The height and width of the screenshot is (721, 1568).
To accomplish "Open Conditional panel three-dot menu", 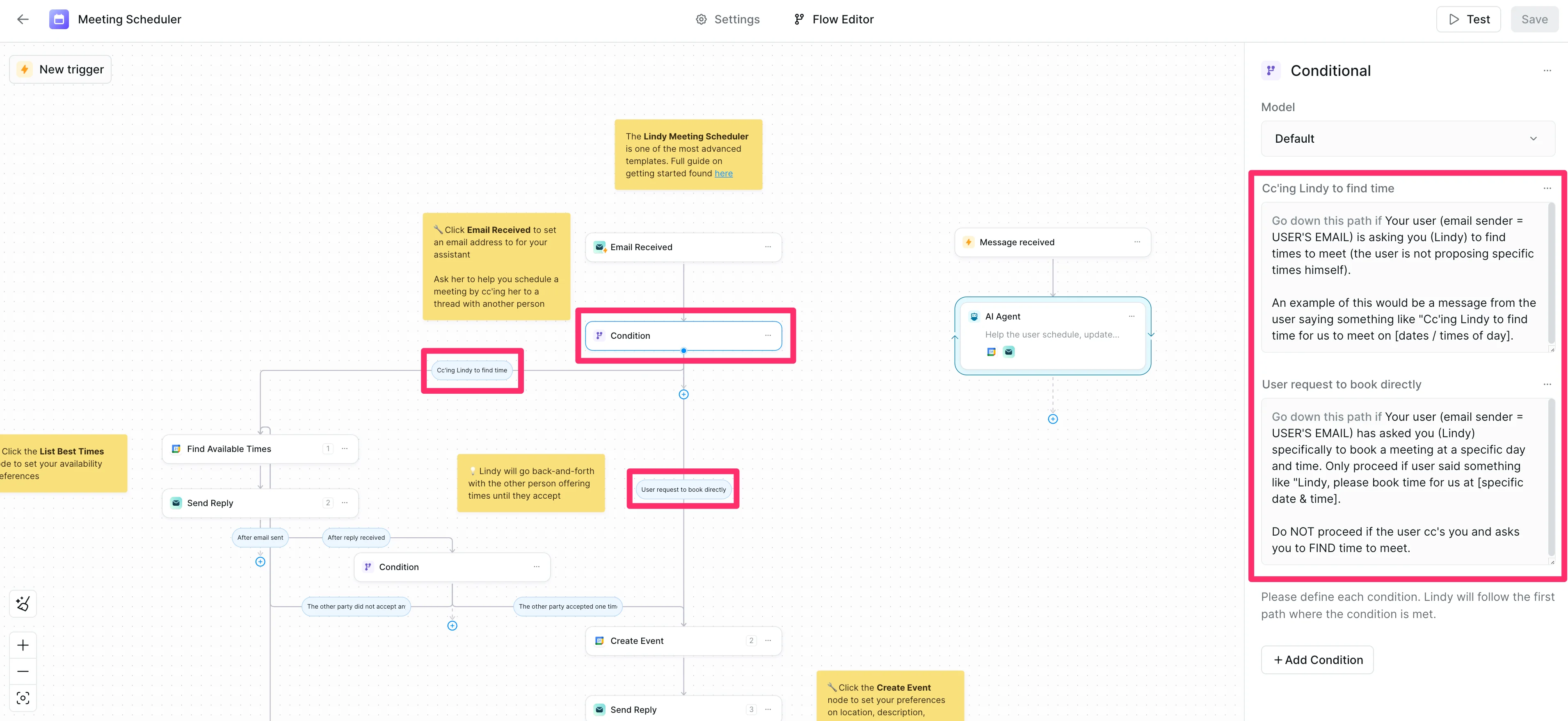I will point(1547,71).
